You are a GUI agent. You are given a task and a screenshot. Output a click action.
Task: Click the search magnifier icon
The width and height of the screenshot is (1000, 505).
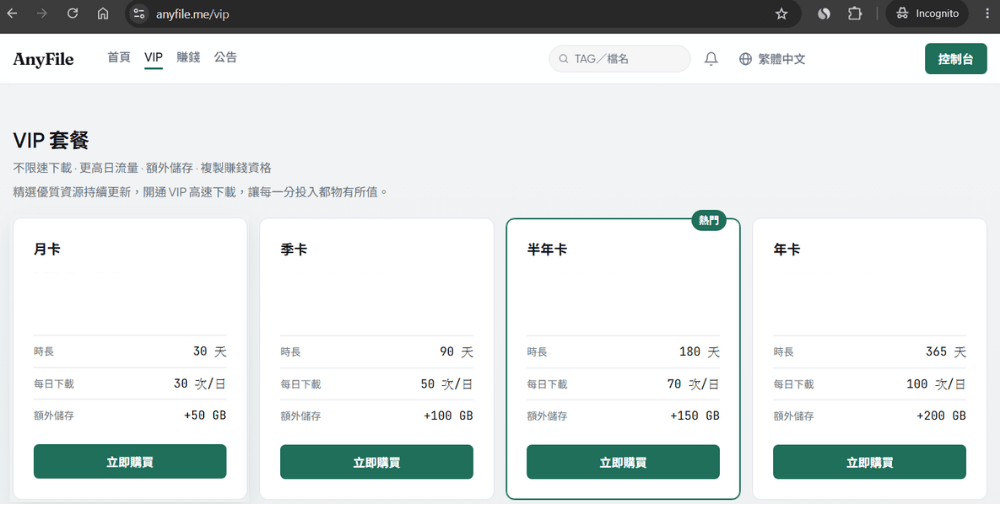563,59
